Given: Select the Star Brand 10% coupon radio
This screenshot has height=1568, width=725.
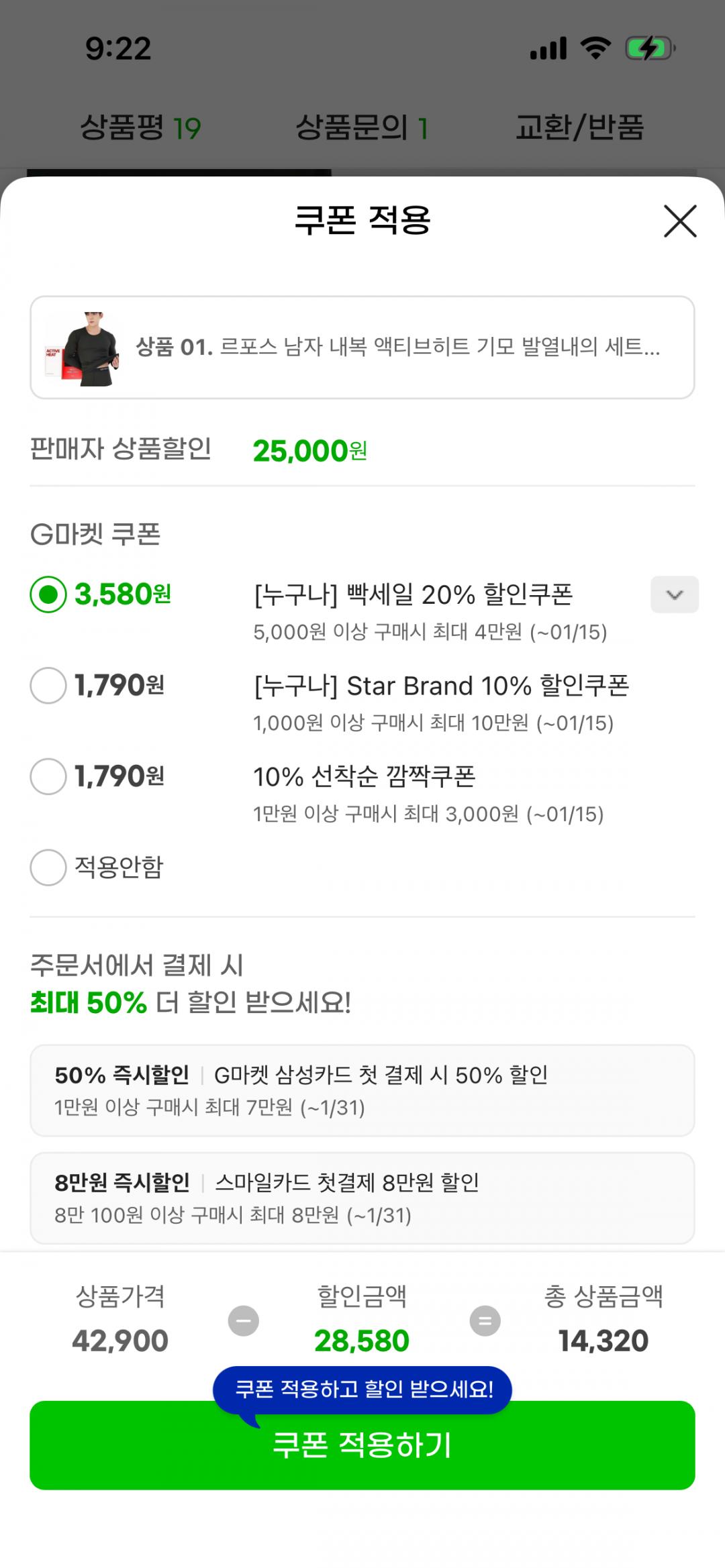Looking at the screenshot, I should pos(48,685).
